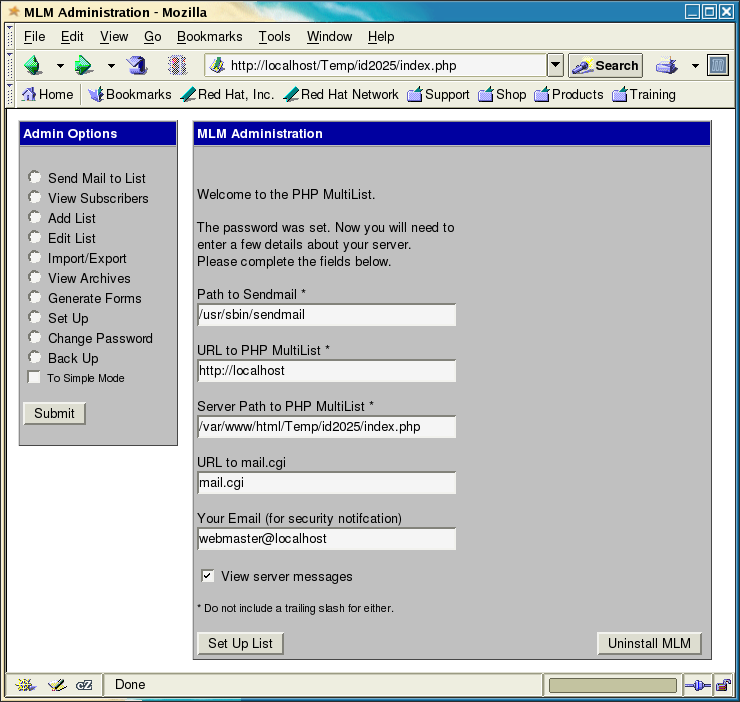740x702 pixels.
Task: Click the Server Path to PHP MultiList field
Action: 327,426
